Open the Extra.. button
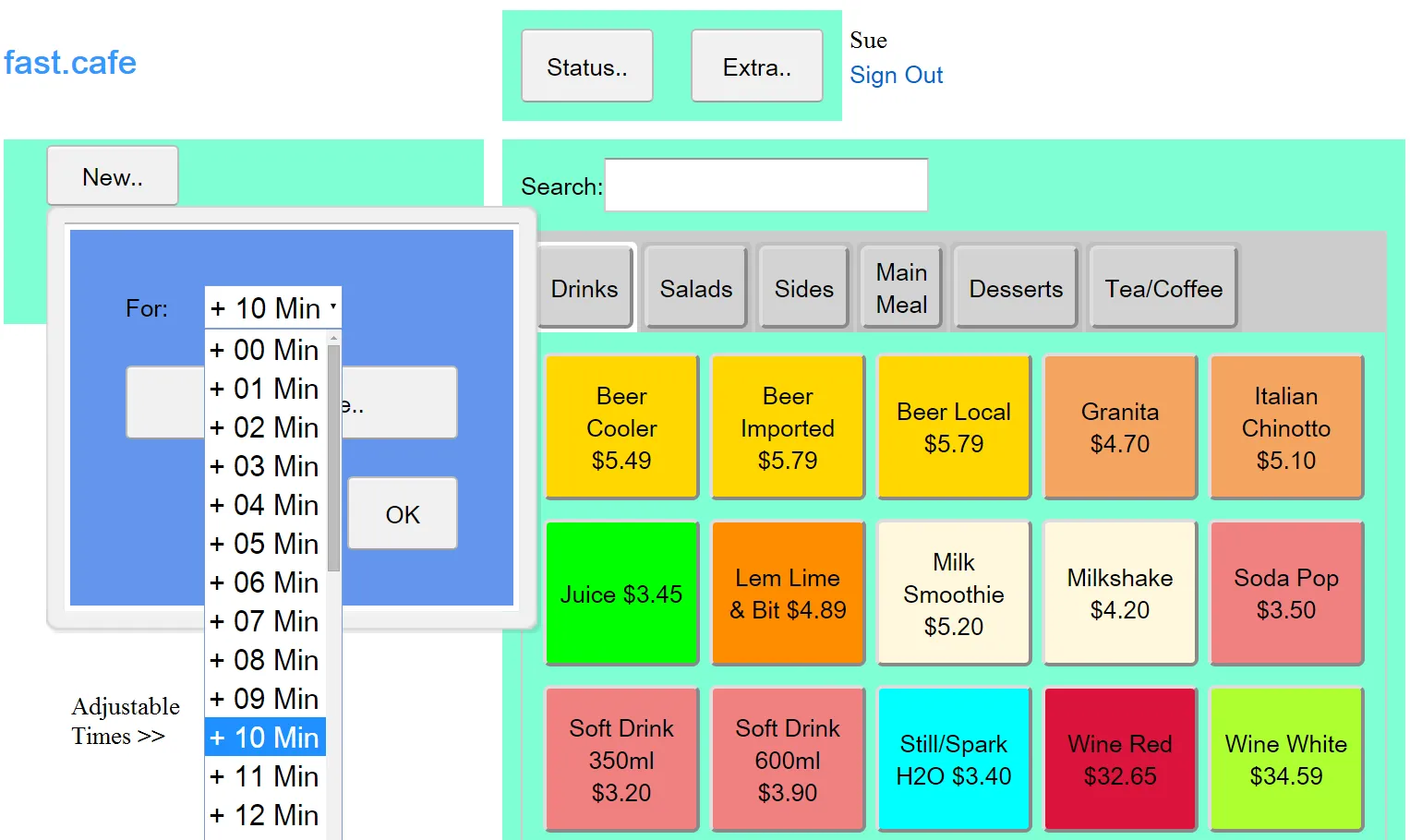 tap(757, 66)
